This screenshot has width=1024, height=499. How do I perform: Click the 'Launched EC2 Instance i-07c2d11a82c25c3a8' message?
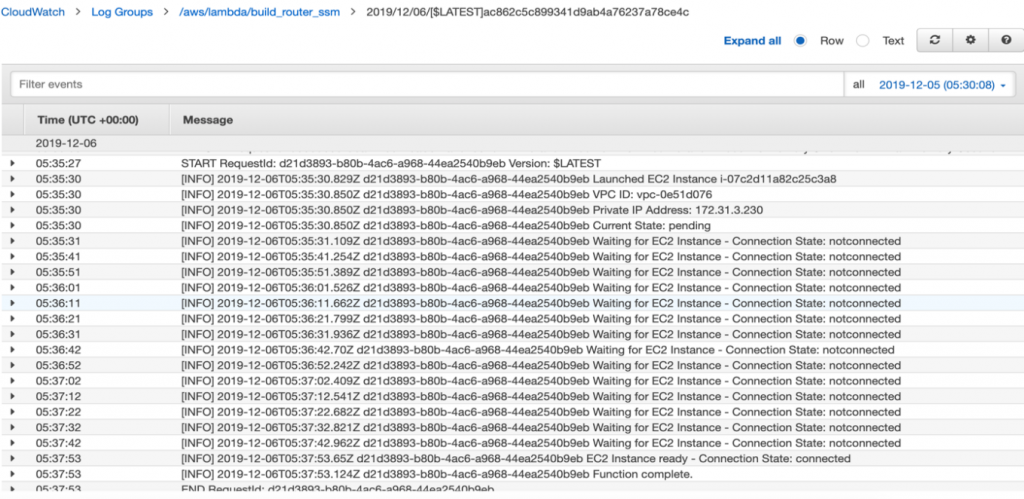tap(715, 179)
